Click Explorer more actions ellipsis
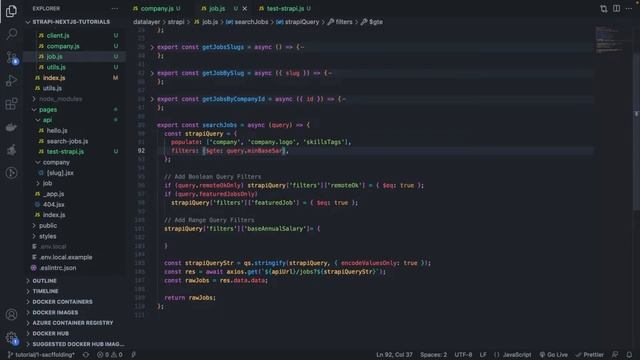 (x=115, y=9)
